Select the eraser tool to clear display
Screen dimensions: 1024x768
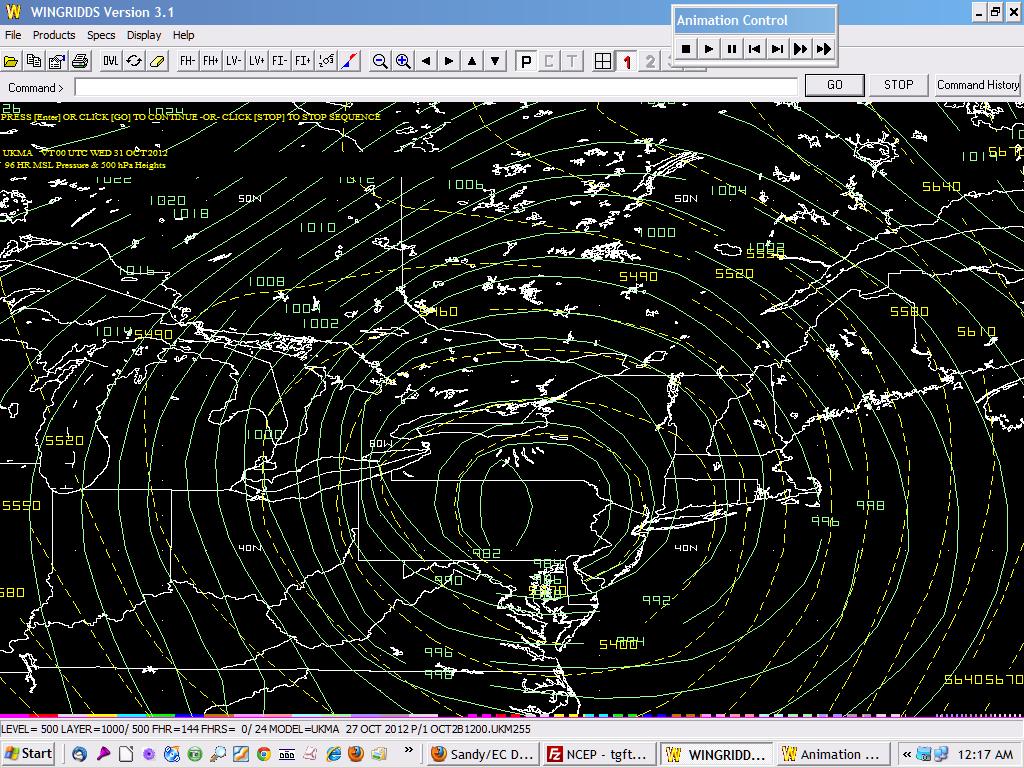157,61
